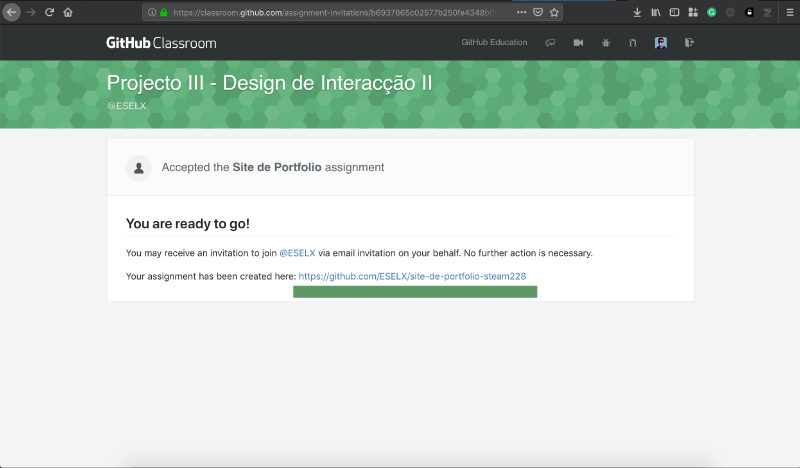800x468 pixels.
Task: Toggle the browser sidebar icon
Action: coord(674,12)
